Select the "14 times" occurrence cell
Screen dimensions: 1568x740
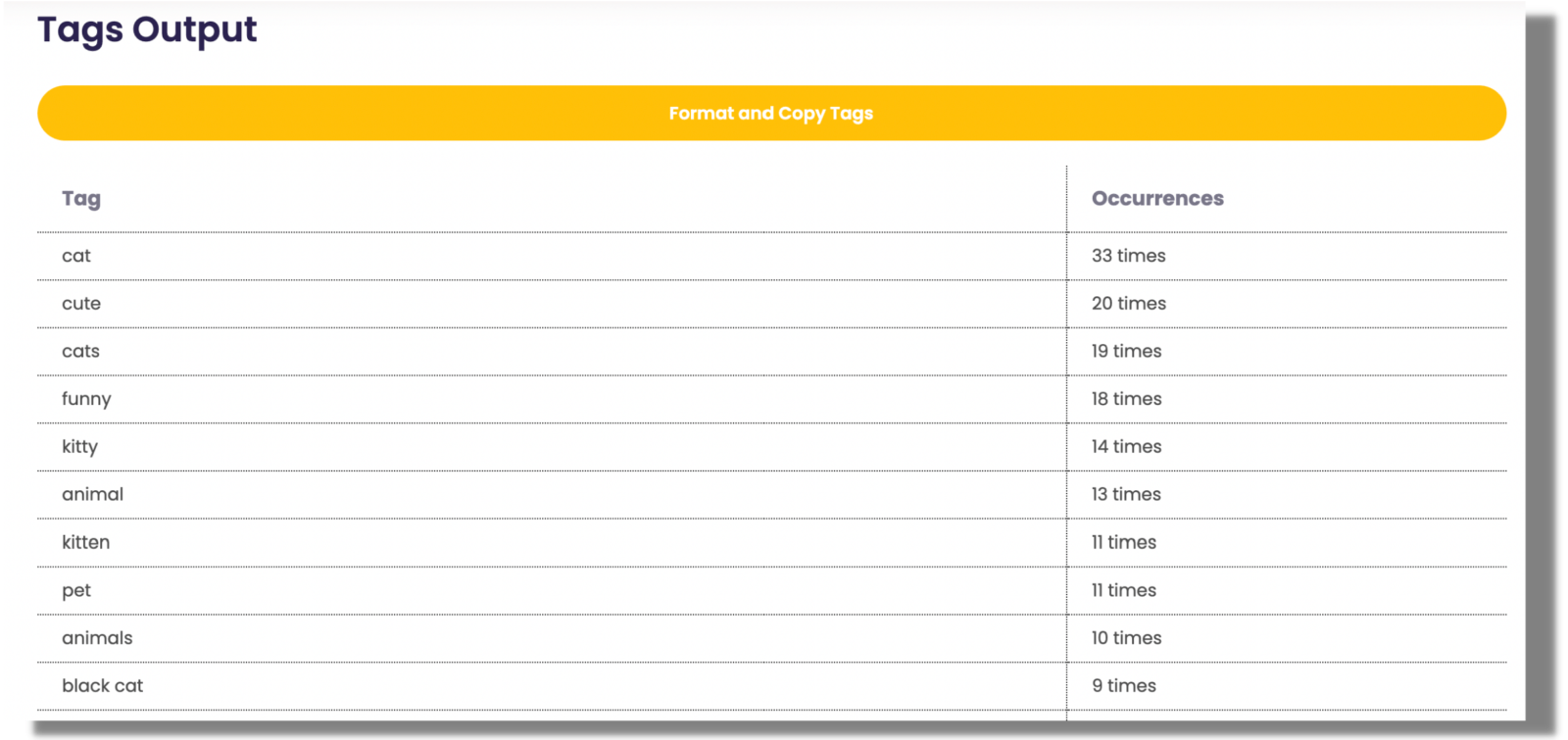[x=1126, y=447]
